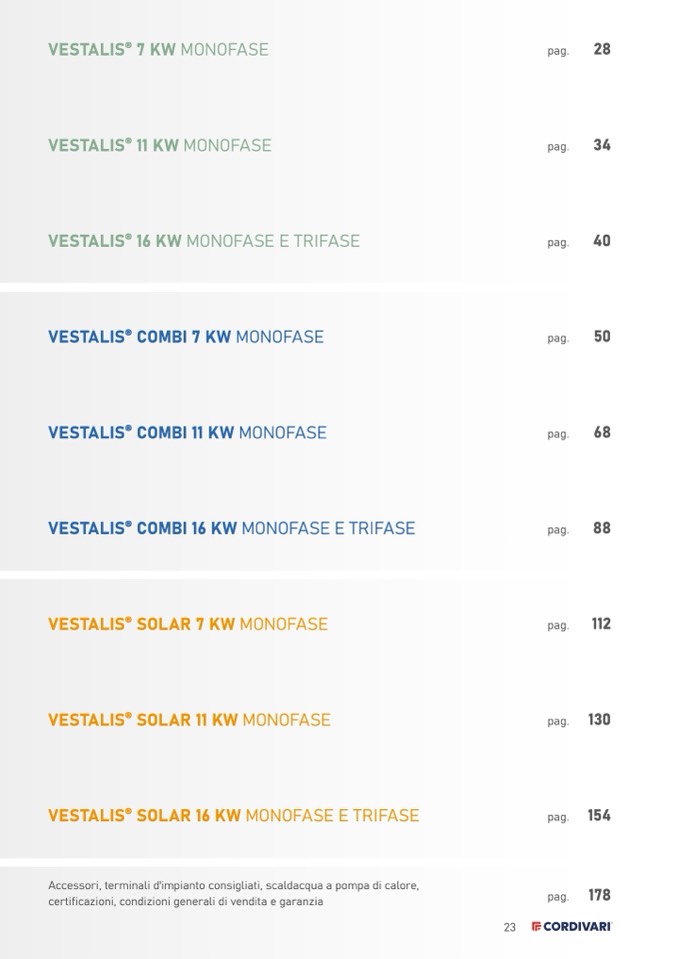The image size is (678, 959).
Task: Click page number 88
Action: tap(601, 528)
